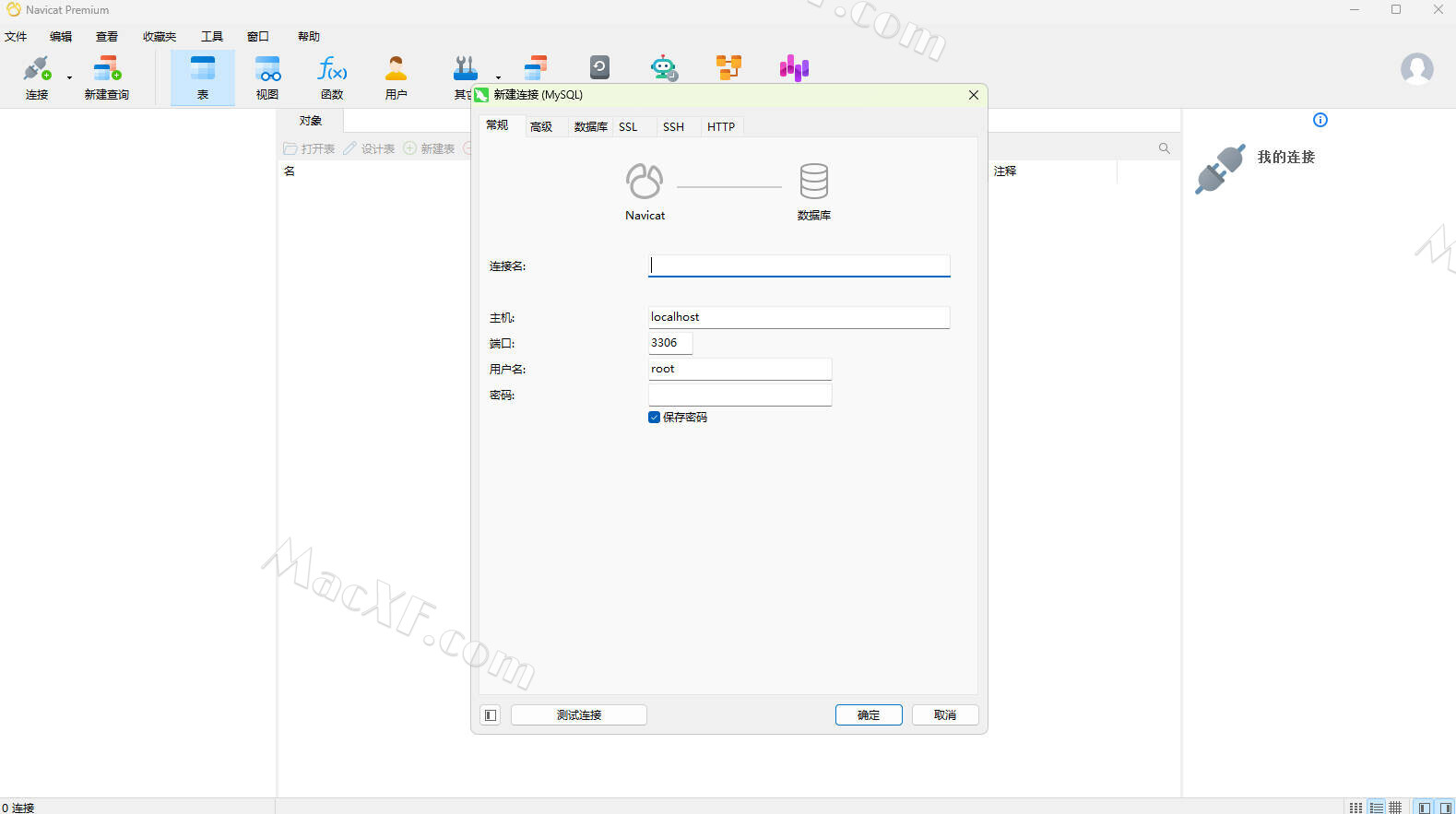The width and height of the screenshot is (1456, 814).
Task: Switch to the HTTP tab
Action: (721, 127)
